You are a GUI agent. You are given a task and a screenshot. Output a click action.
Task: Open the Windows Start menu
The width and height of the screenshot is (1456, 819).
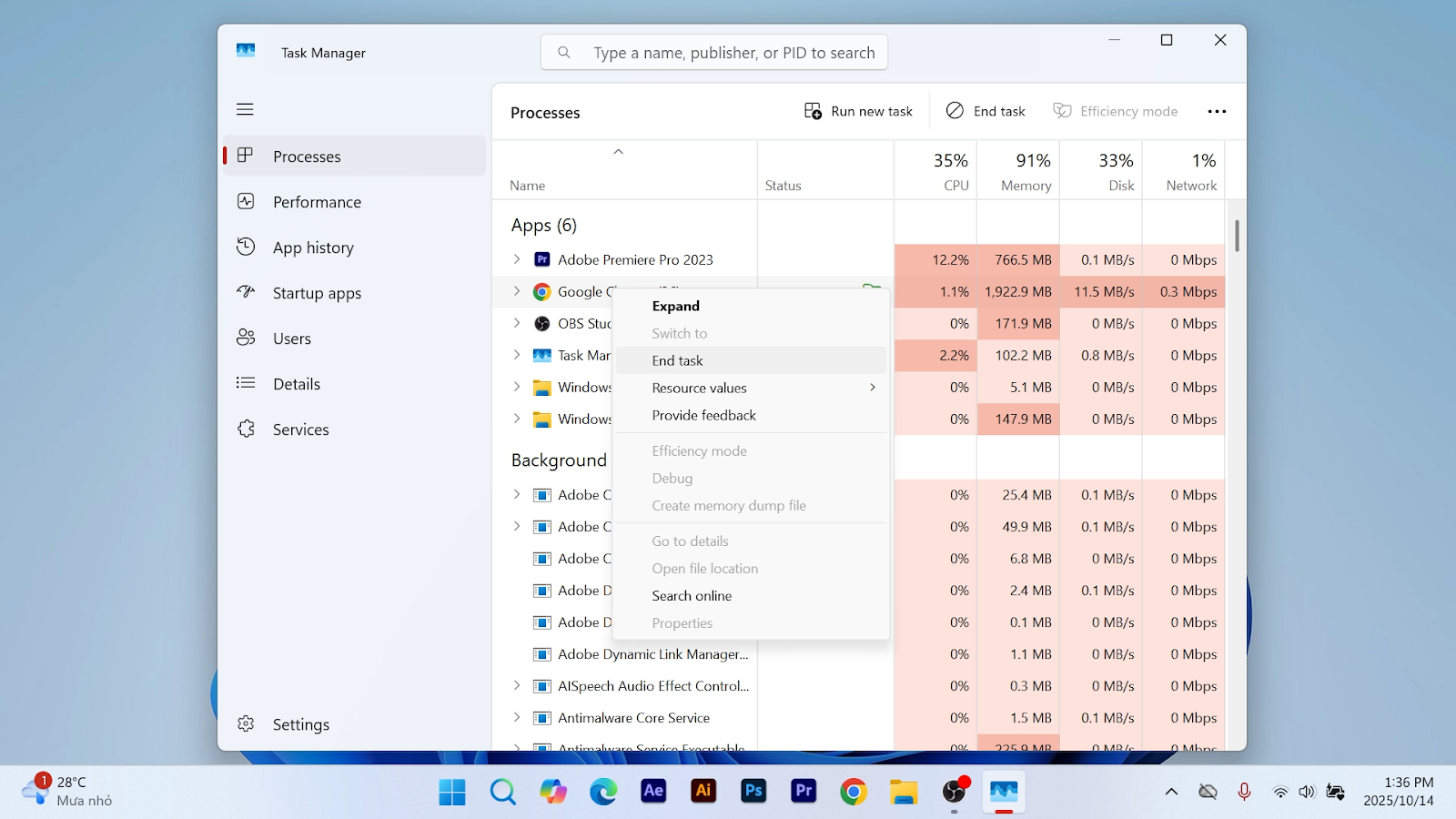tap(452, 792)
